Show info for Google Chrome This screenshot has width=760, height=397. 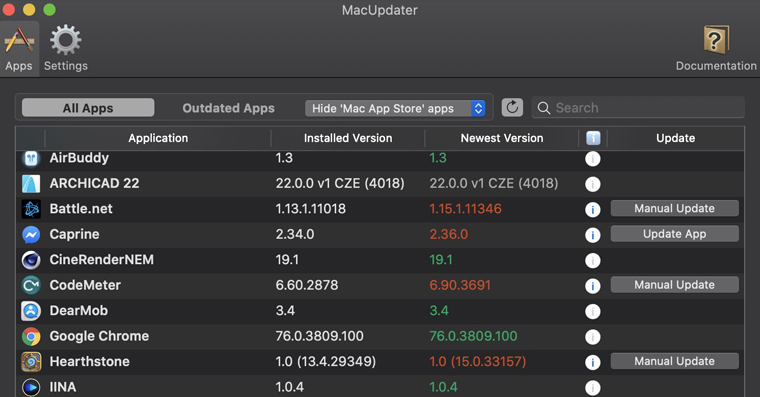tap(592, 337)
